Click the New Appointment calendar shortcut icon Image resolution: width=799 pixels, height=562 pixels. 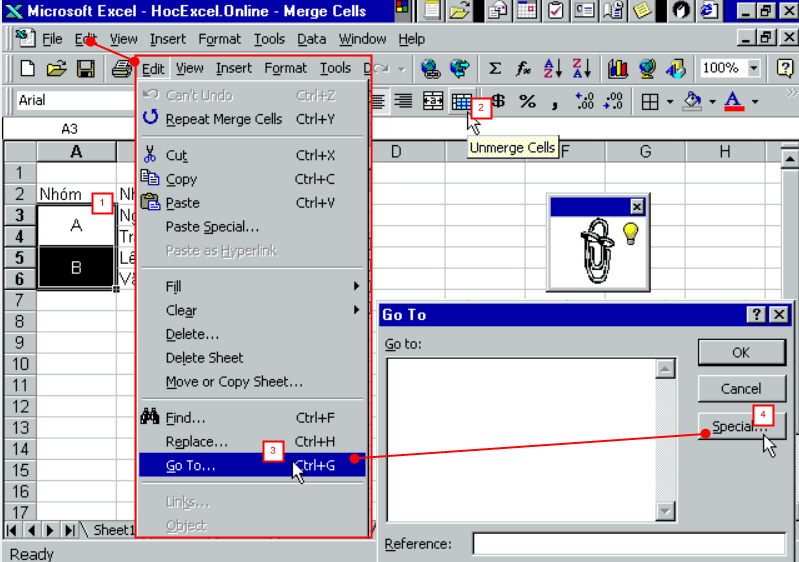click(527, 10)
